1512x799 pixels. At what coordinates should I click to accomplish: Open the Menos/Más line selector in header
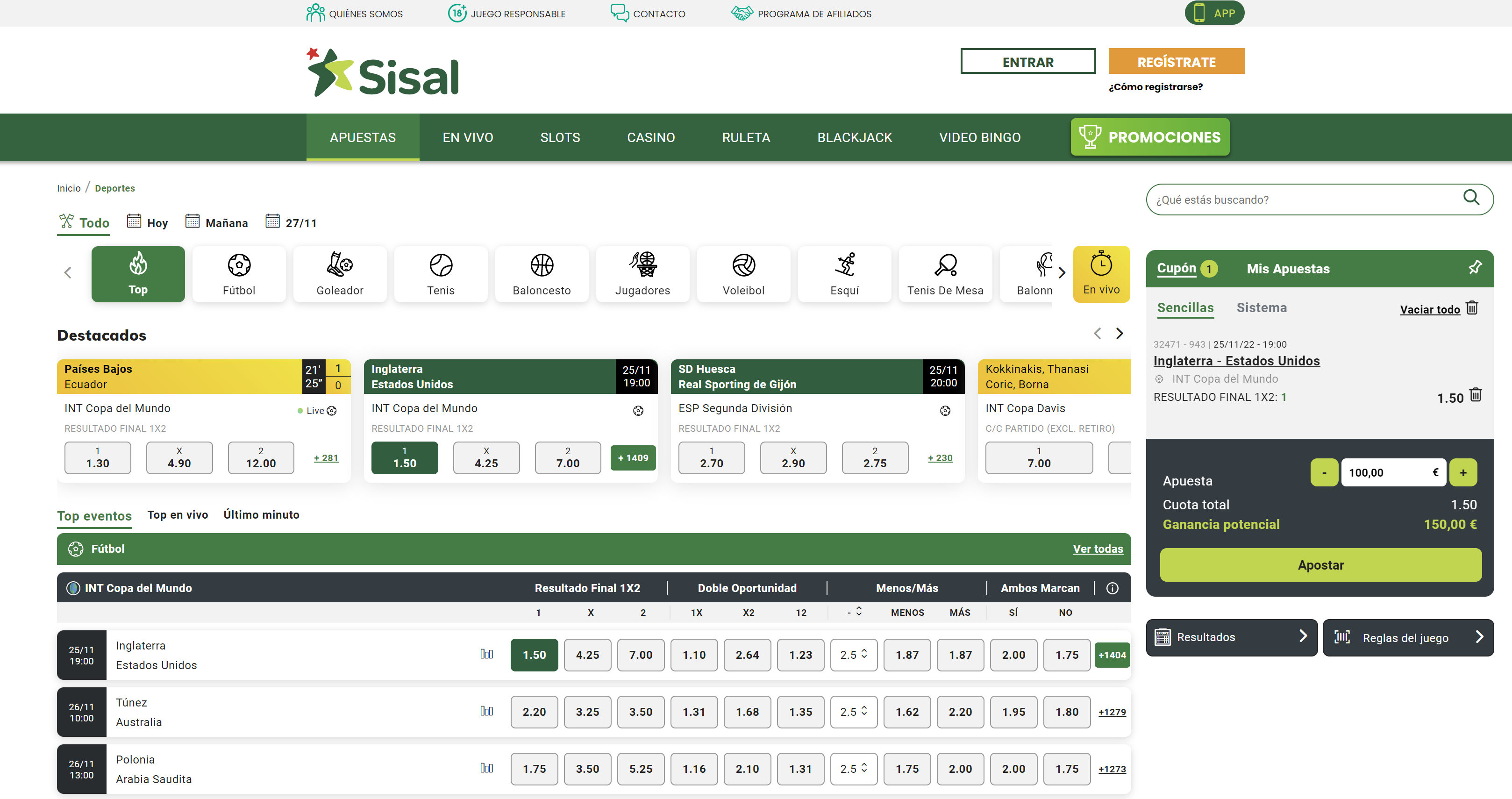click(x=855, y=612)
